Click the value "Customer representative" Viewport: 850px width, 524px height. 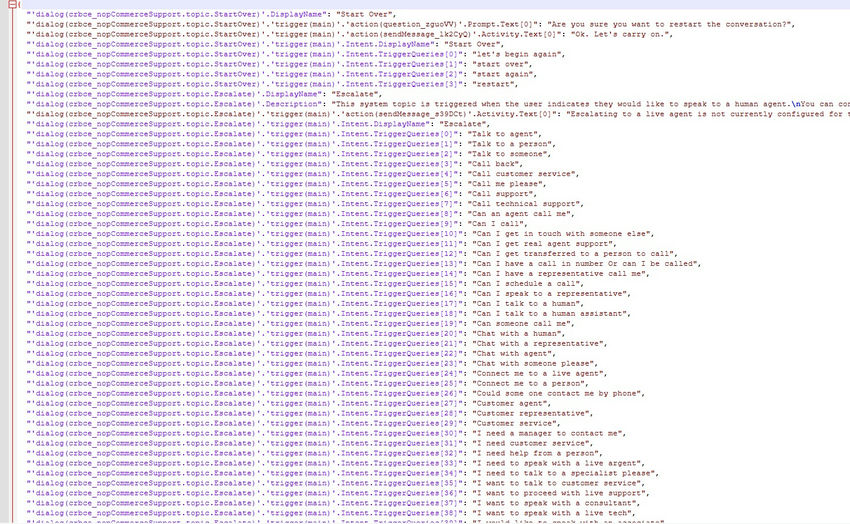[532, 413]
